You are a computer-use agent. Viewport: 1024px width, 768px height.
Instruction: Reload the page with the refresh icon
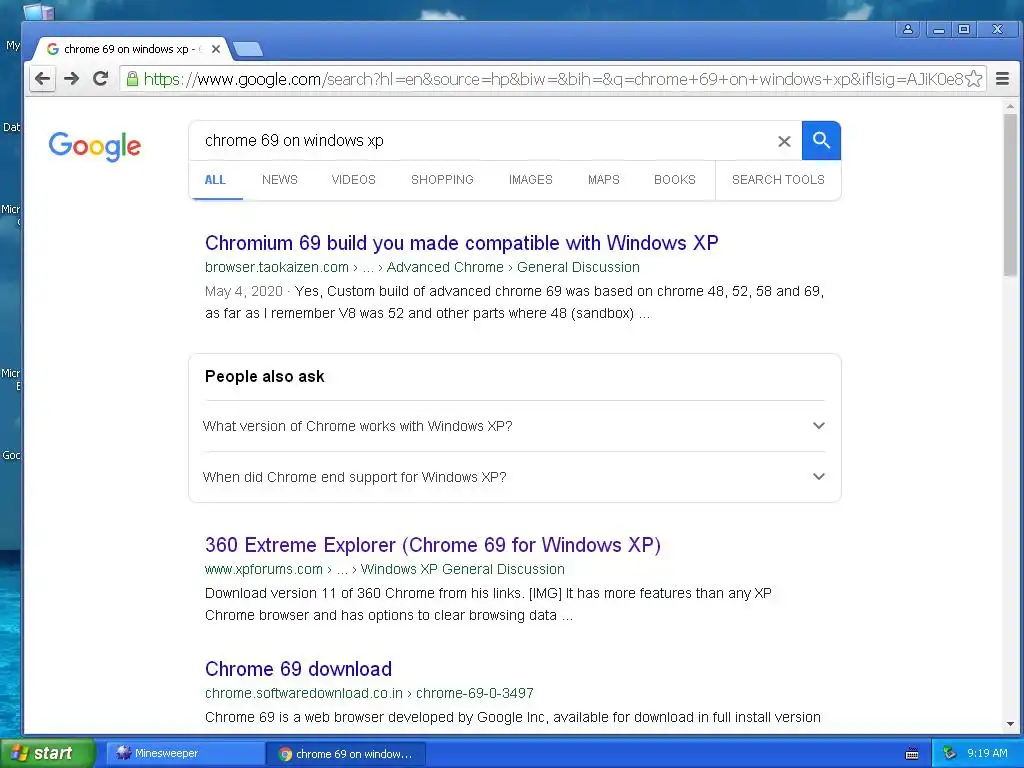100,79
